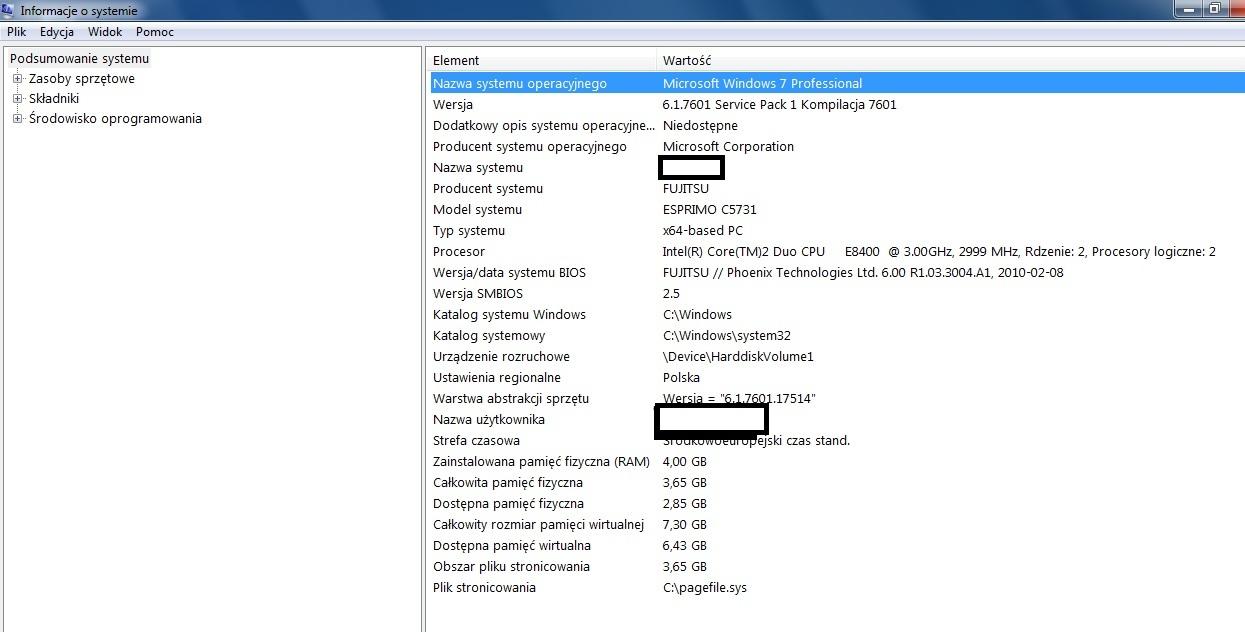Select the Plik stronicowania row
1245x632 pixels.
pos(484,588)
